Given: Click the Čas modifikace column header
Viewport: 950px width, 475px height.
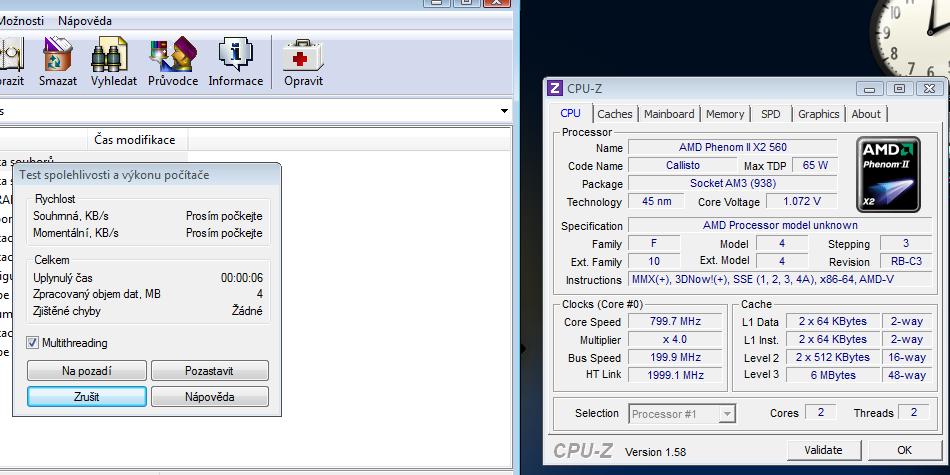Looking at the screenshot, I should [138, 140].
